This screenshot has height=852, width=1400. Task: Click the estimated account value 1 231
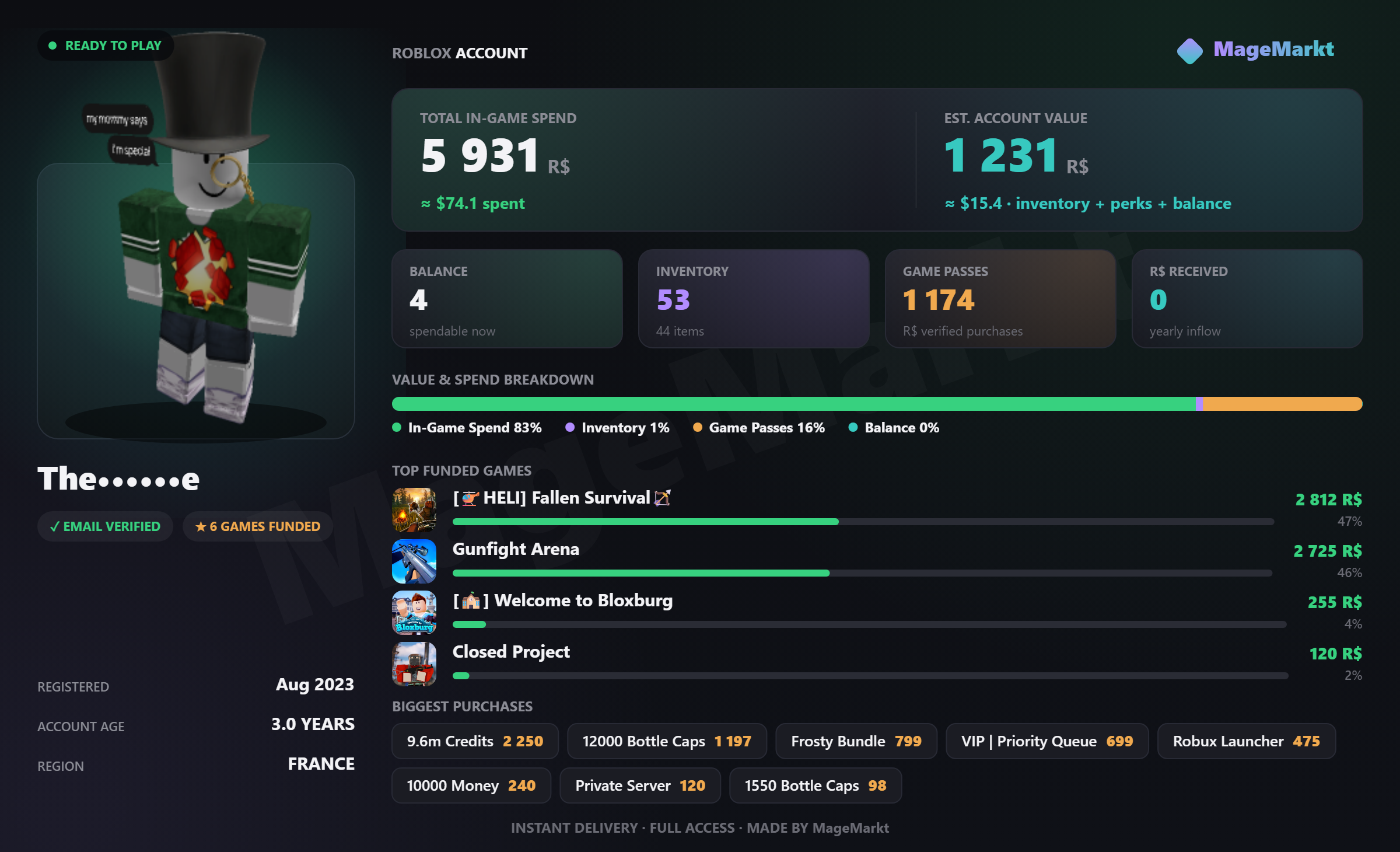[x=1001, y=156]
